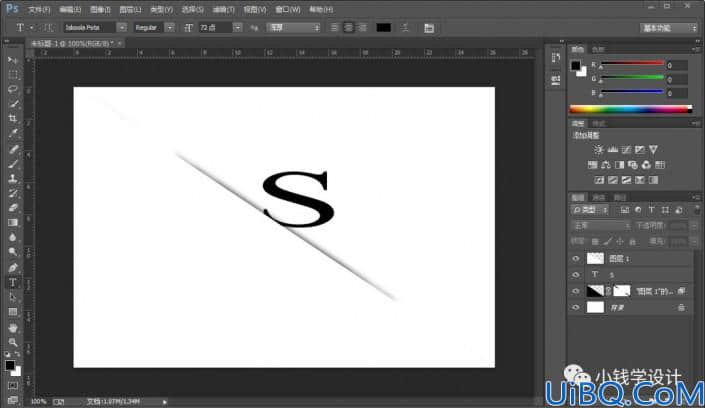Add a Color Balance adjustment
This screenshot has height=408, width=705.
point(606,165)
